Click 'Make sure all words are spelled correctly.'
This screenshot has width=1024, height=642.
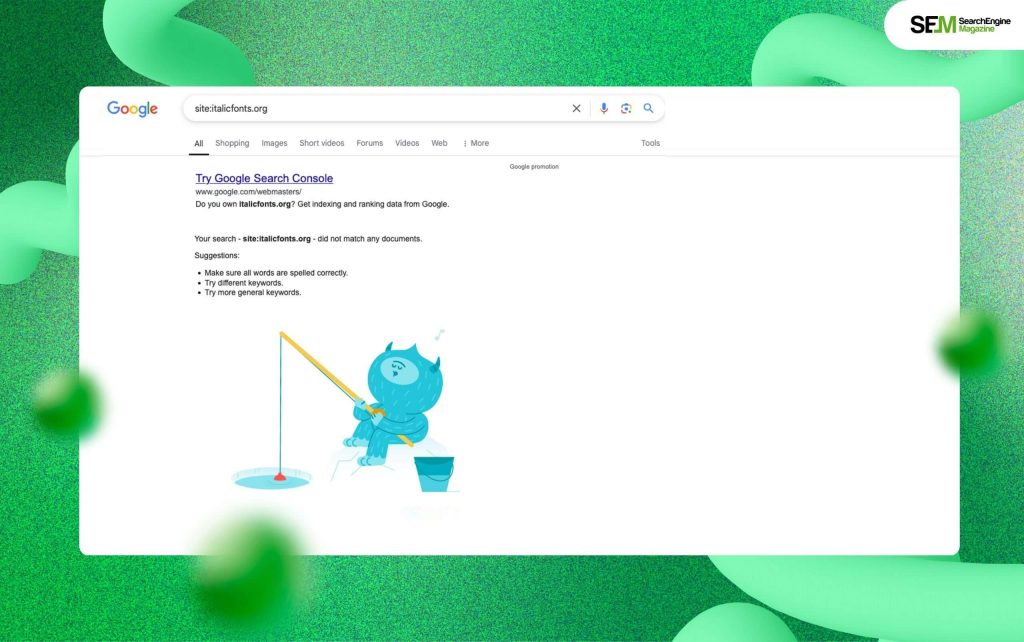click(x=276, y=273)
